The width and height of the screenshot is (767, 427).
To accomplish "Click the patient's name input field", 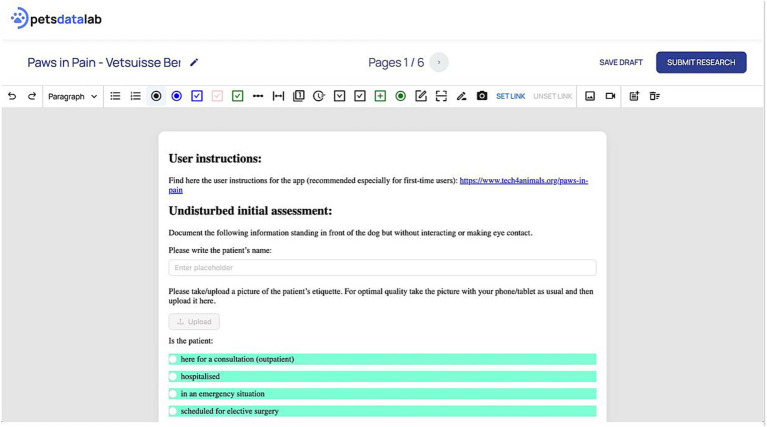I will coord(383,268).
